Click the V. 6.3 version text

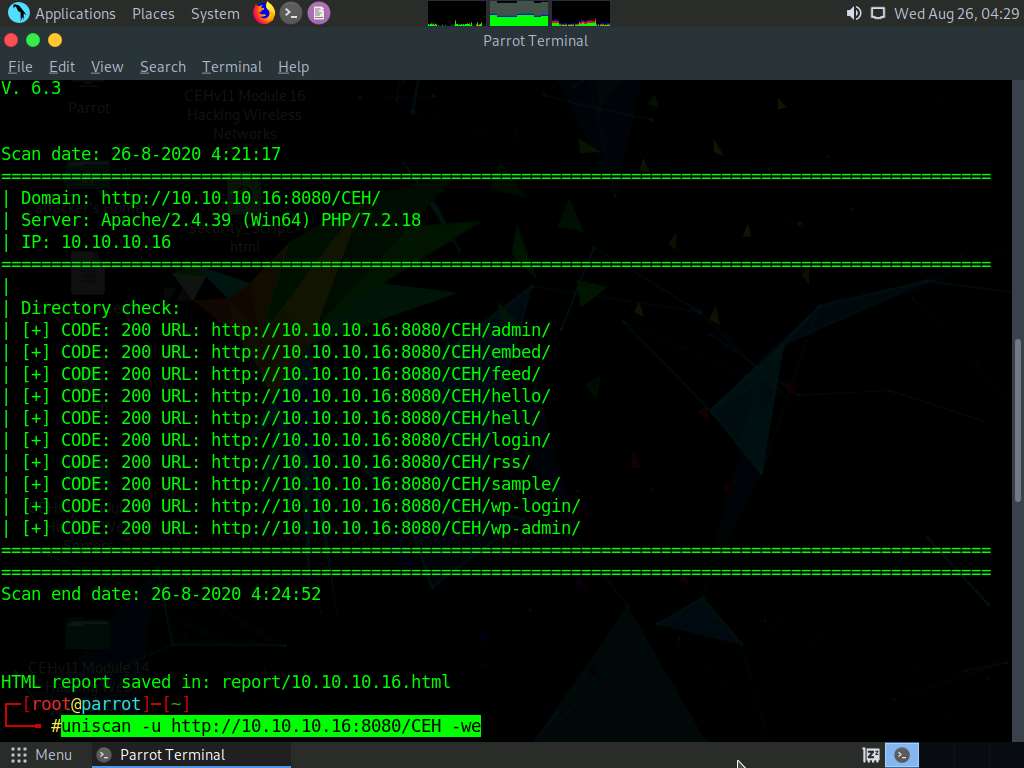coord(31,88)
